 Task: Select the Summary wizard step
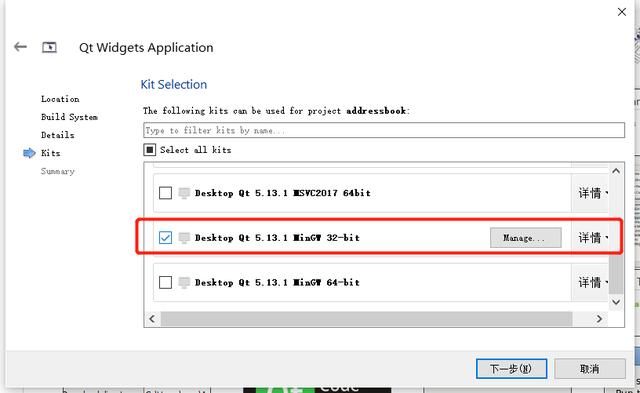[x=58, y=171]
